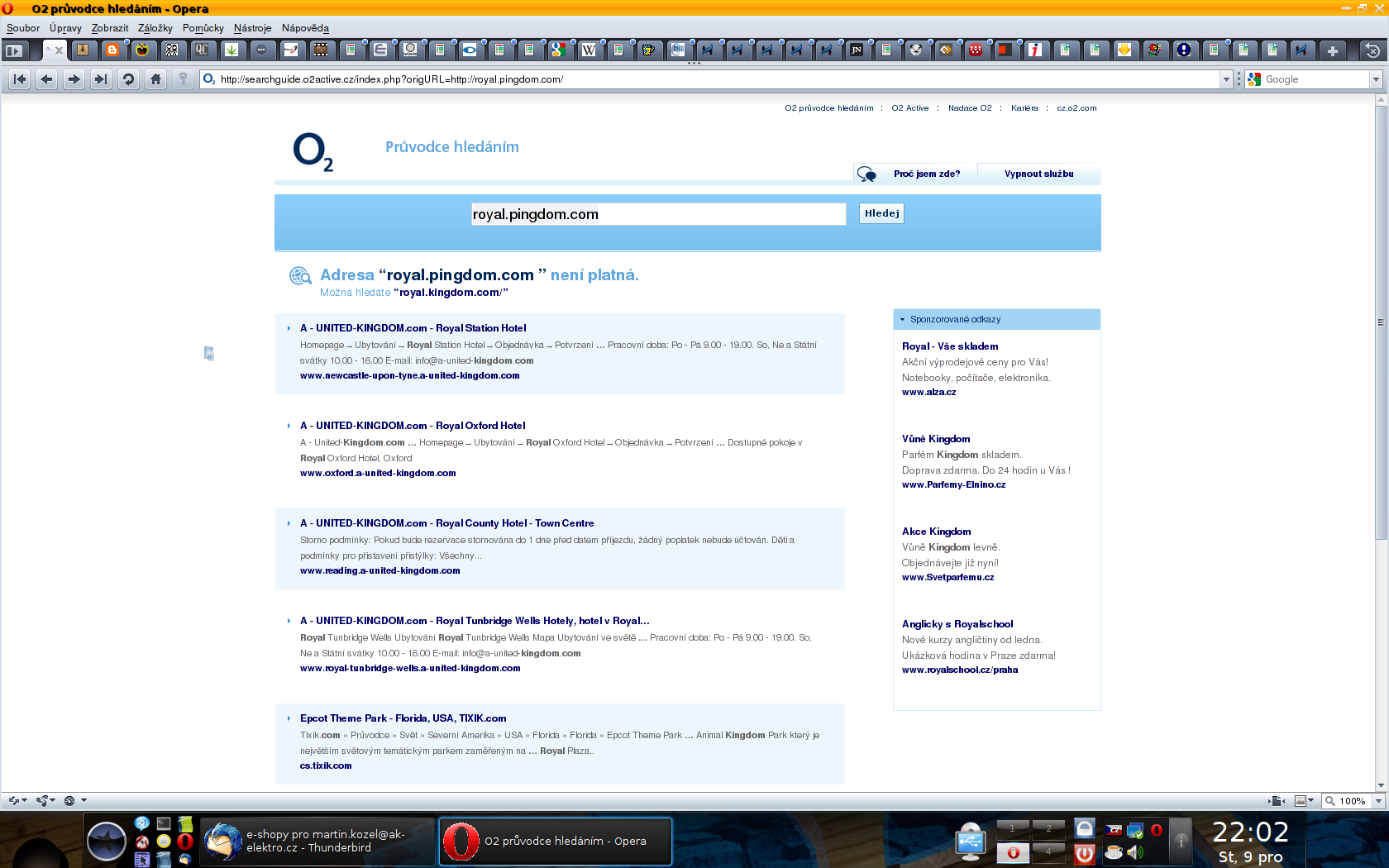Go back one page
This screenshot has height=868, width=1389.
(47, 79)
